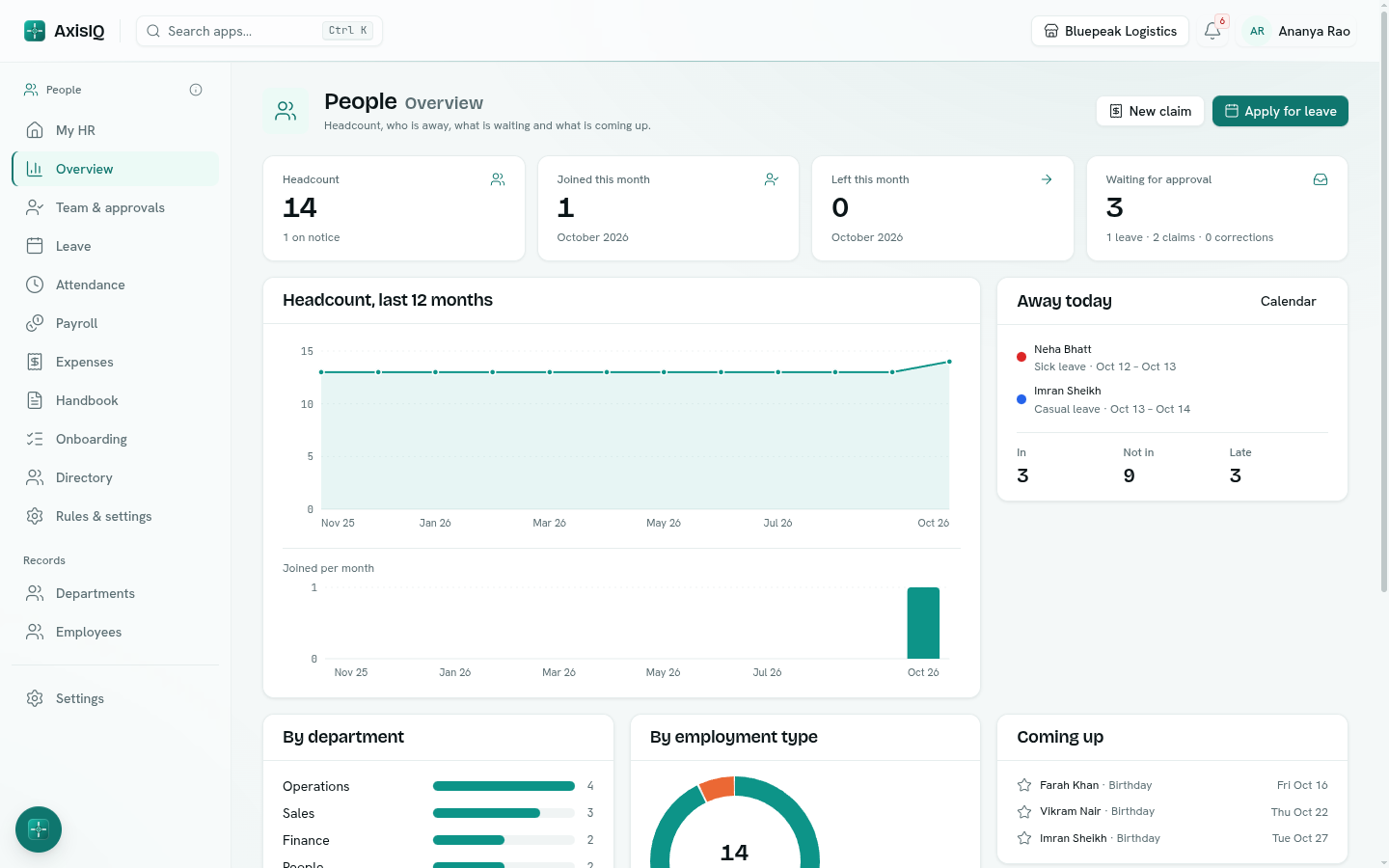1389x868 pixels.
Task: Click the AR avatar for Ananya Rao
Action: tap(1257, 31)
